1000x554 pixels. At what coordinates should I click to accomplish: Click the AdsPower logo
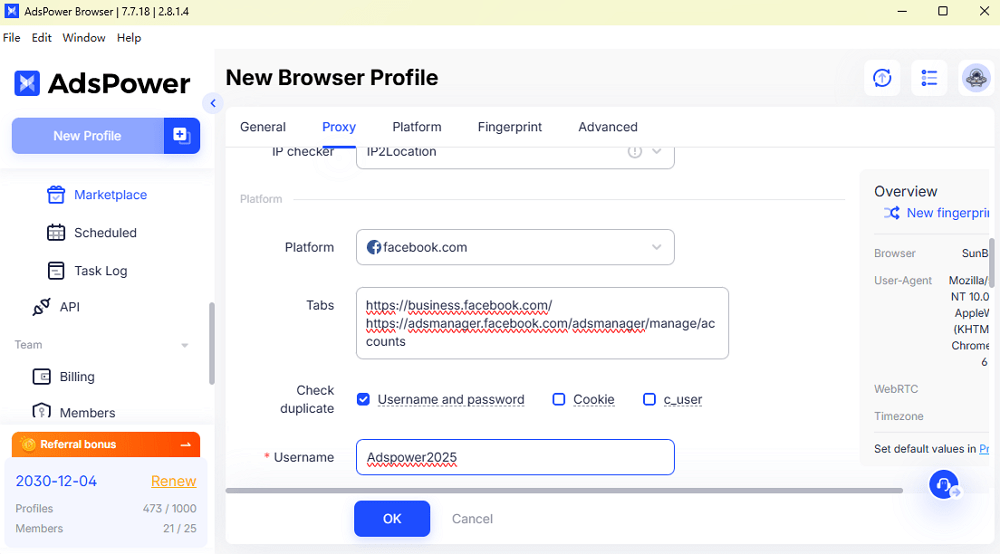coord(102,83)
